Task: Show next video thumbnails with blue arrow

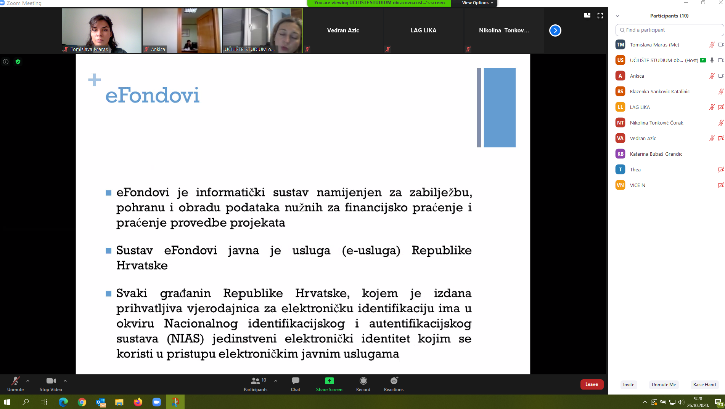Action: [555, 30]
